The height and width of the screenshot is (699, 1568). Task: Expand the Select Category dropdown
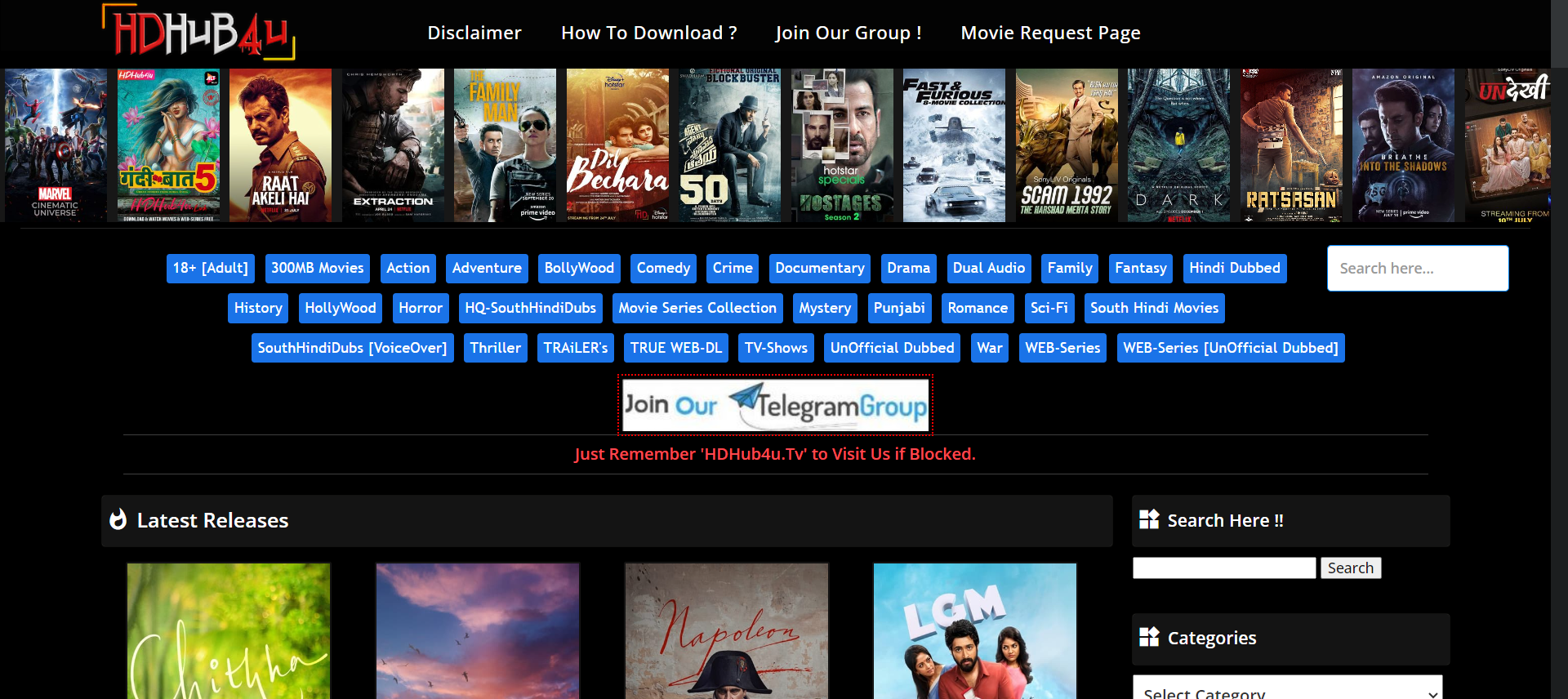(x=1287, y=688)
